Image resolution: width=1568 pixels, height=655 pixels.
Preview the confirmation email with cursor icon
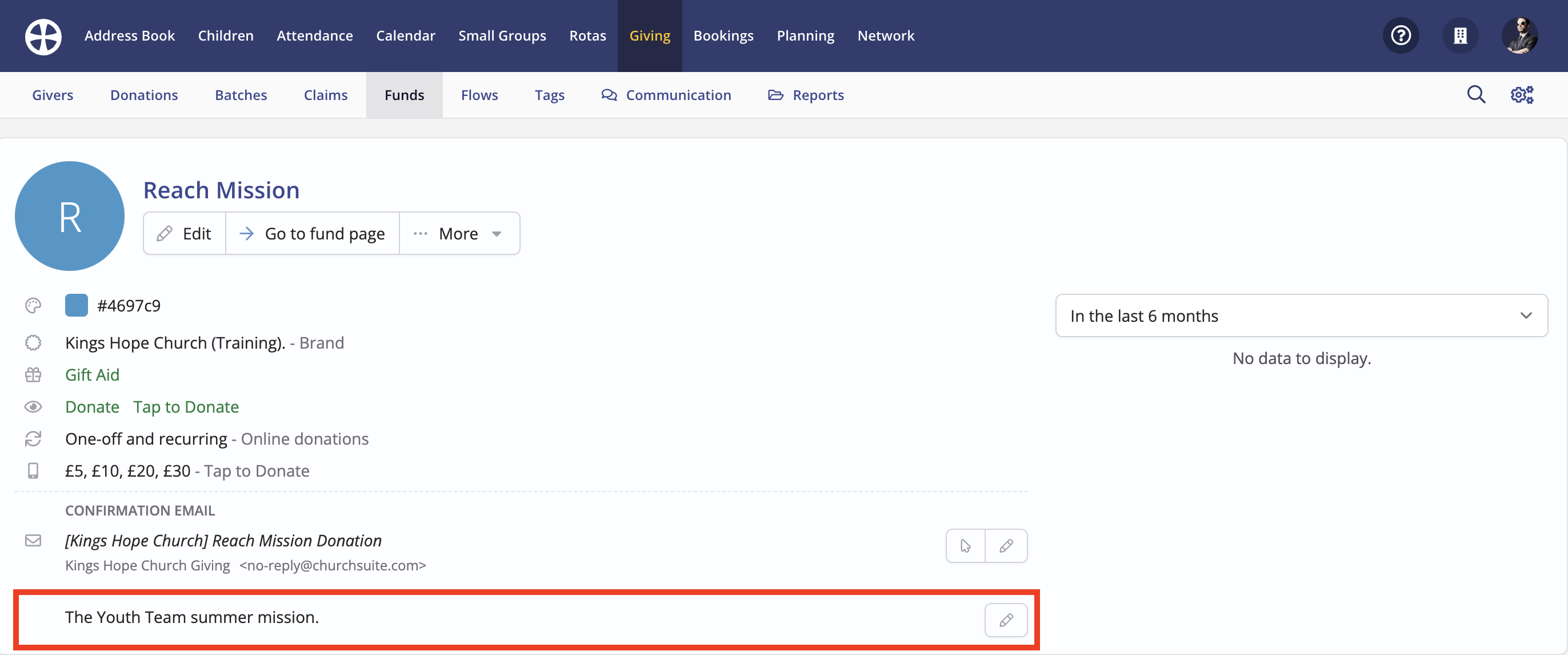click(965, 546)
